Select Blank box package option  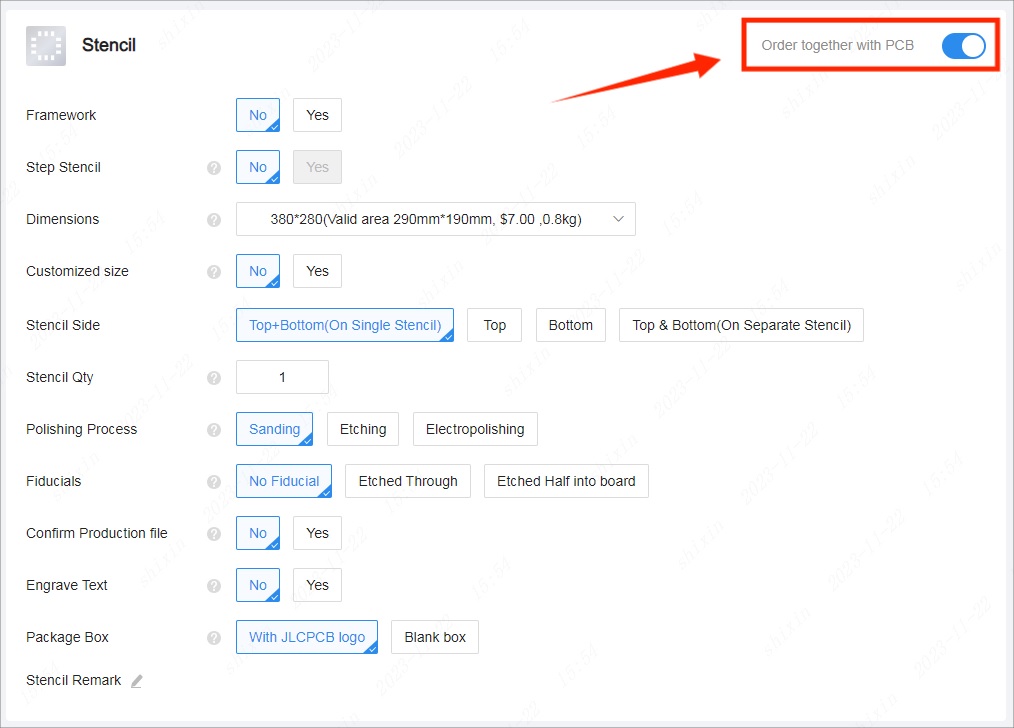point(435,637)
